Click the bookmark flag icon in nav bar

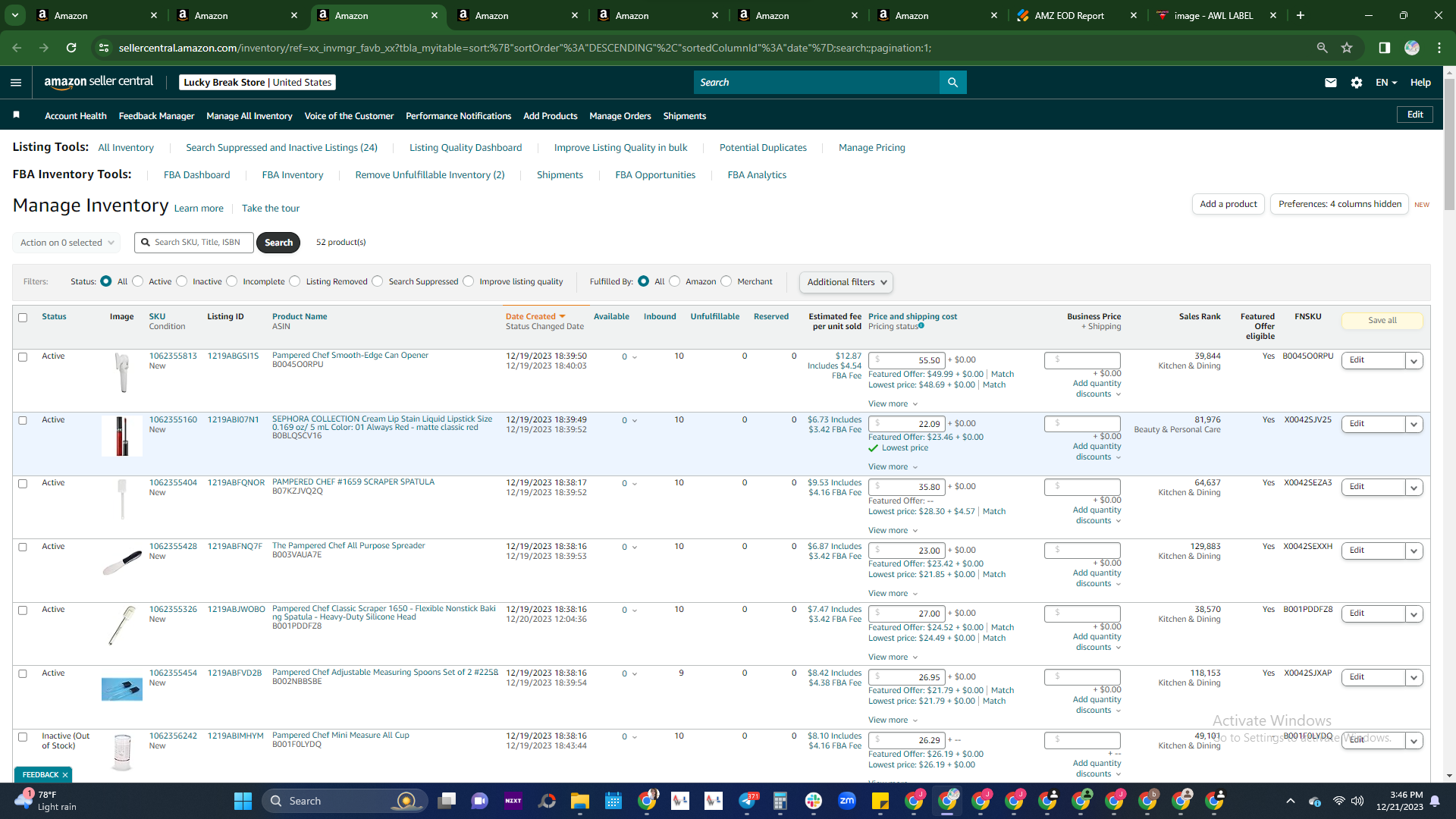click(17, 115)
